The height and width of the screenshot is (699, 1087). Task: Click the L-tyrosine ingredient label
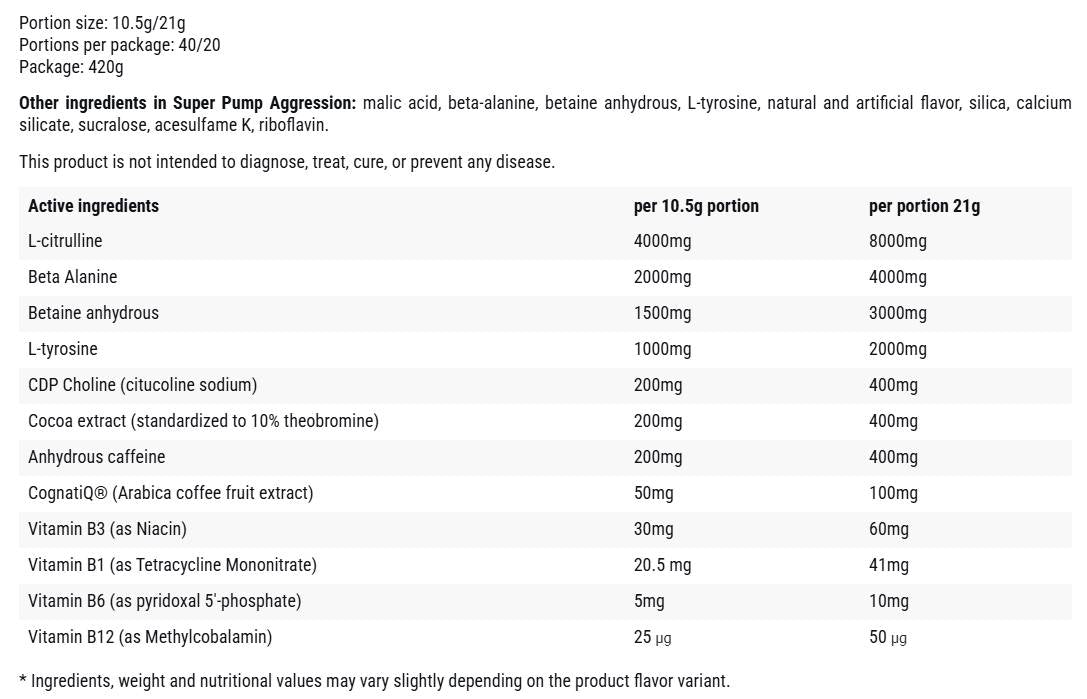[63, 349]
